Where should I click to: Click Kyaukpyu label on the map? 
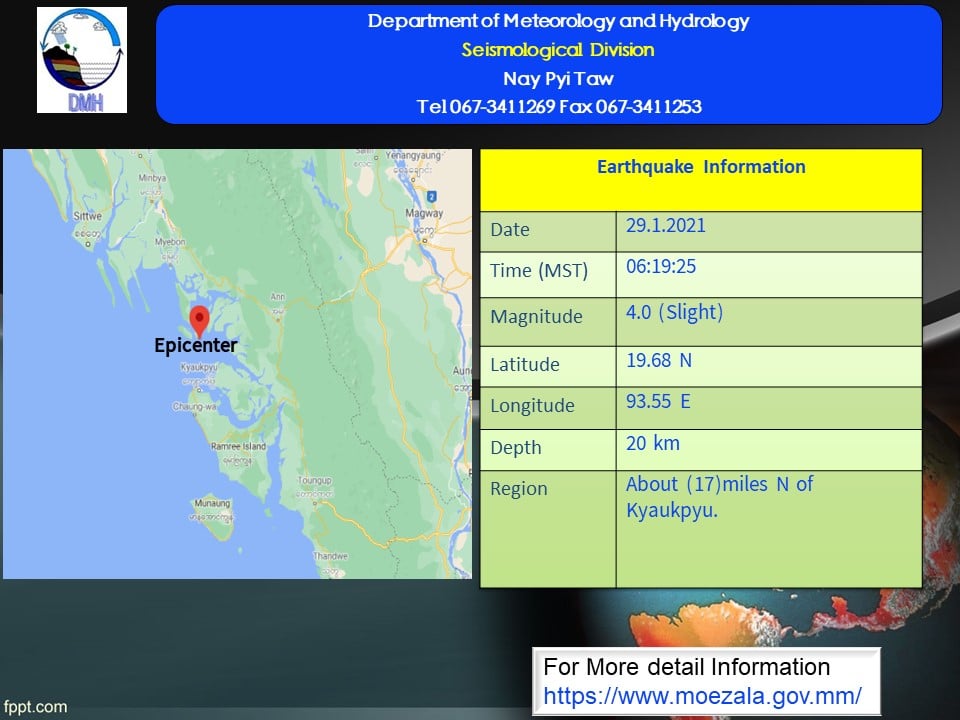[199, 367]
